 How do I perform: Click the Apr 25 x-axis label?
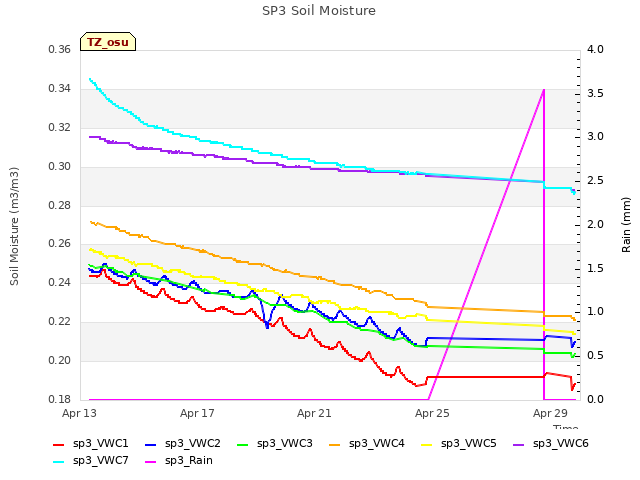[432, 413]
